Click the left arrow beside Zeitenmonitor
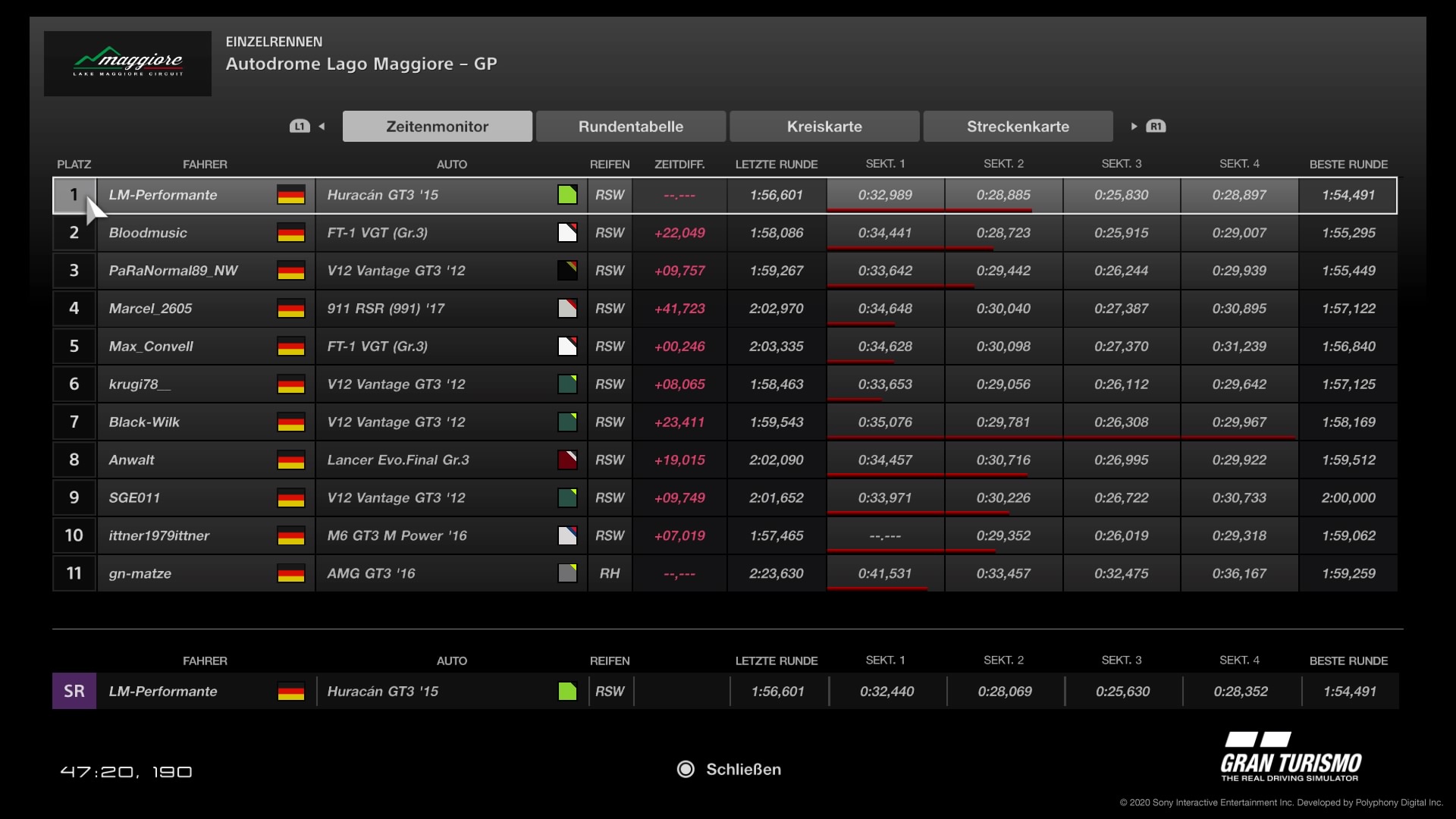This screenshot has height=819, width=1456. 322,127
